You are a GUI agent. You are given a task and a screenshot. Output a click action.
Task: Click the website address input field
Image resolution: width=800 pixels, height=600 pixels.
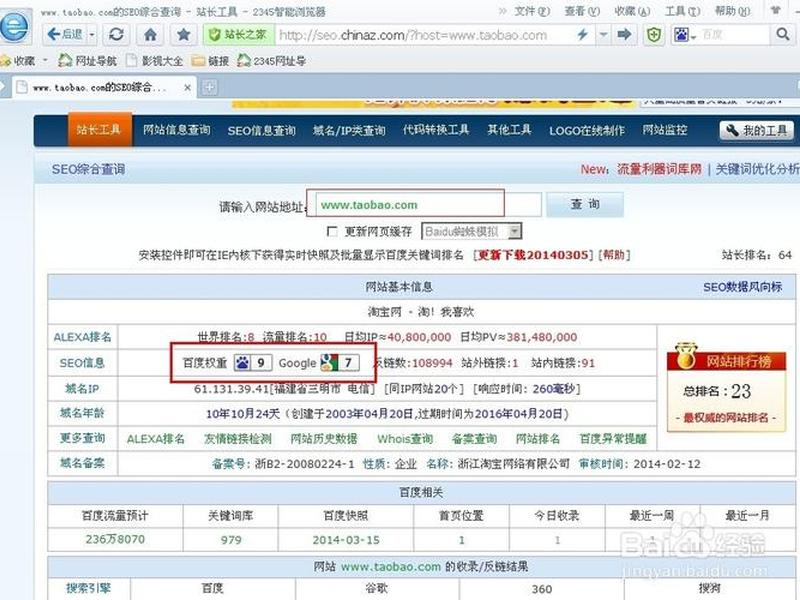click(428, 205)
